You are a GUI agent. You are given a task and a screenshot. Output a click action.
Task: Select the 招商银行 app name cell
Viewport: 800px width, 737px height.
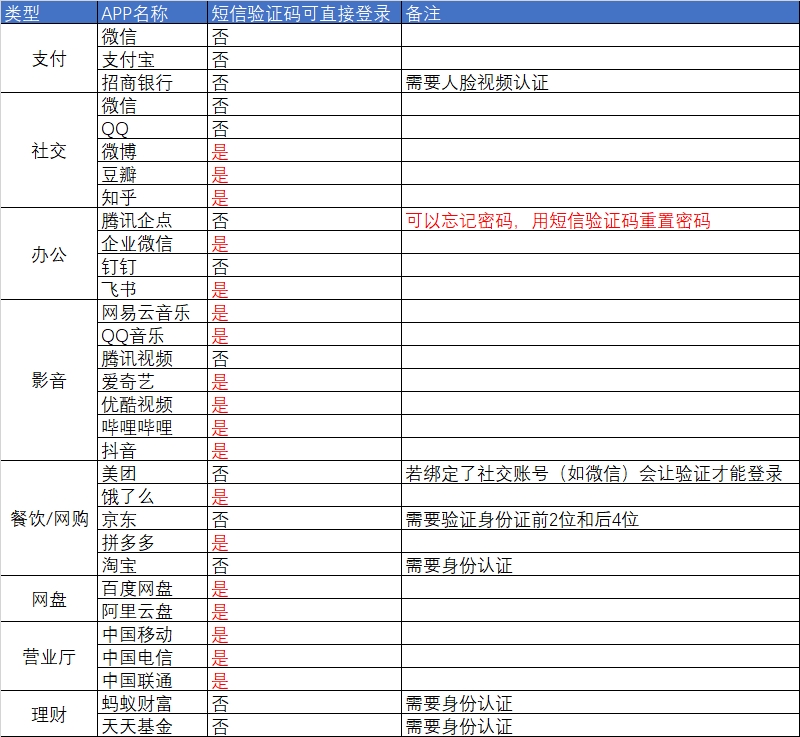coord(153,81)
